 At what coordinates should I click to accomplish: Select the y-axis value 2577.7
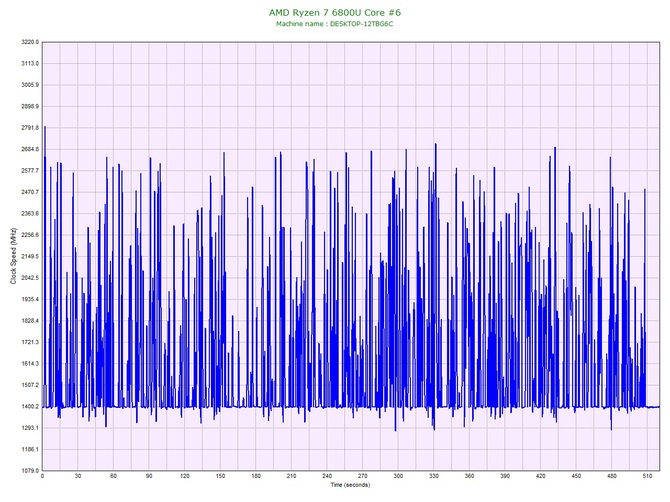pyautogui.click(x=30, y=170)
